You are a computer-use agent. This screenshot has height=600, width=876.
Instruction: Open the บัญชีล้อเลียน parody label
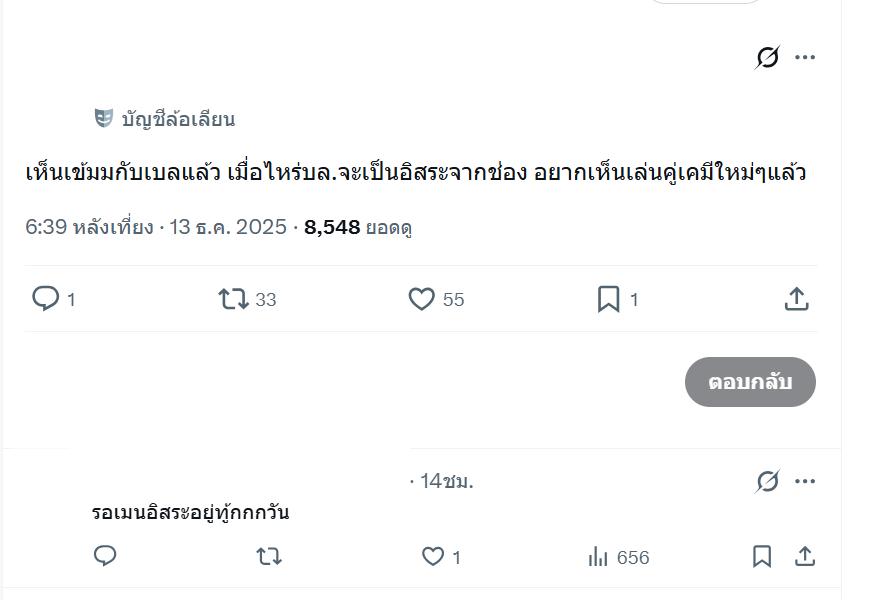(x=178, y=120)
